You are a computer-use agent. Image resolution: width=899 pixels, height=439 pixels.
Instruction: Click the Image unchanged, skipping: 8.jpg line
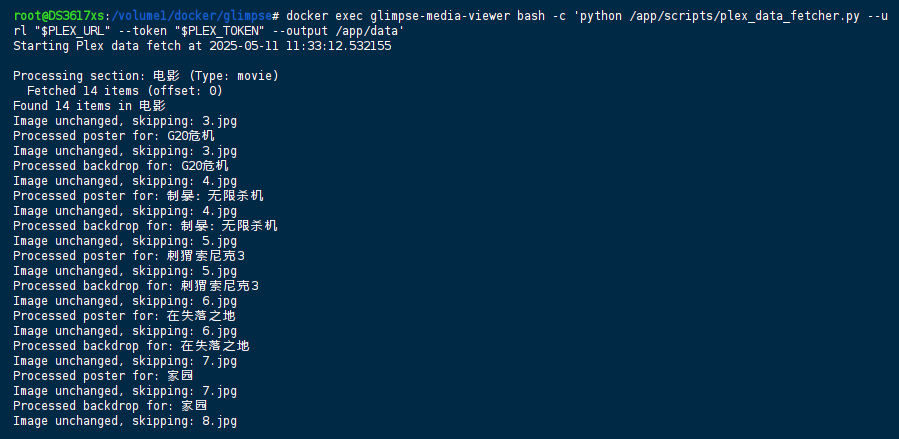click(125, 421)
